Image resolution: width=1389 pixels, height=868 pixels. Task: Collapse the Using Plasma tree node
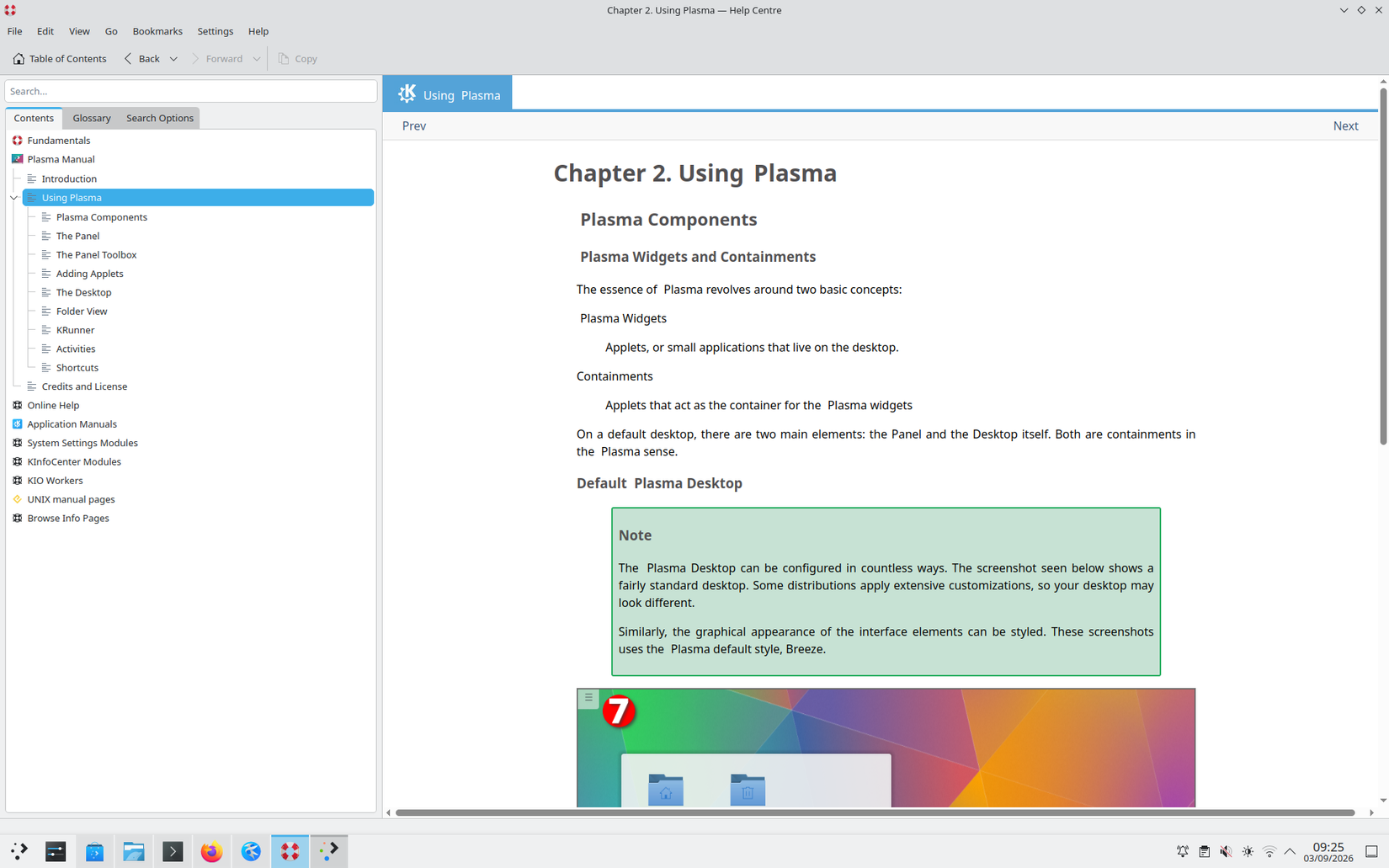click(14, 198)
